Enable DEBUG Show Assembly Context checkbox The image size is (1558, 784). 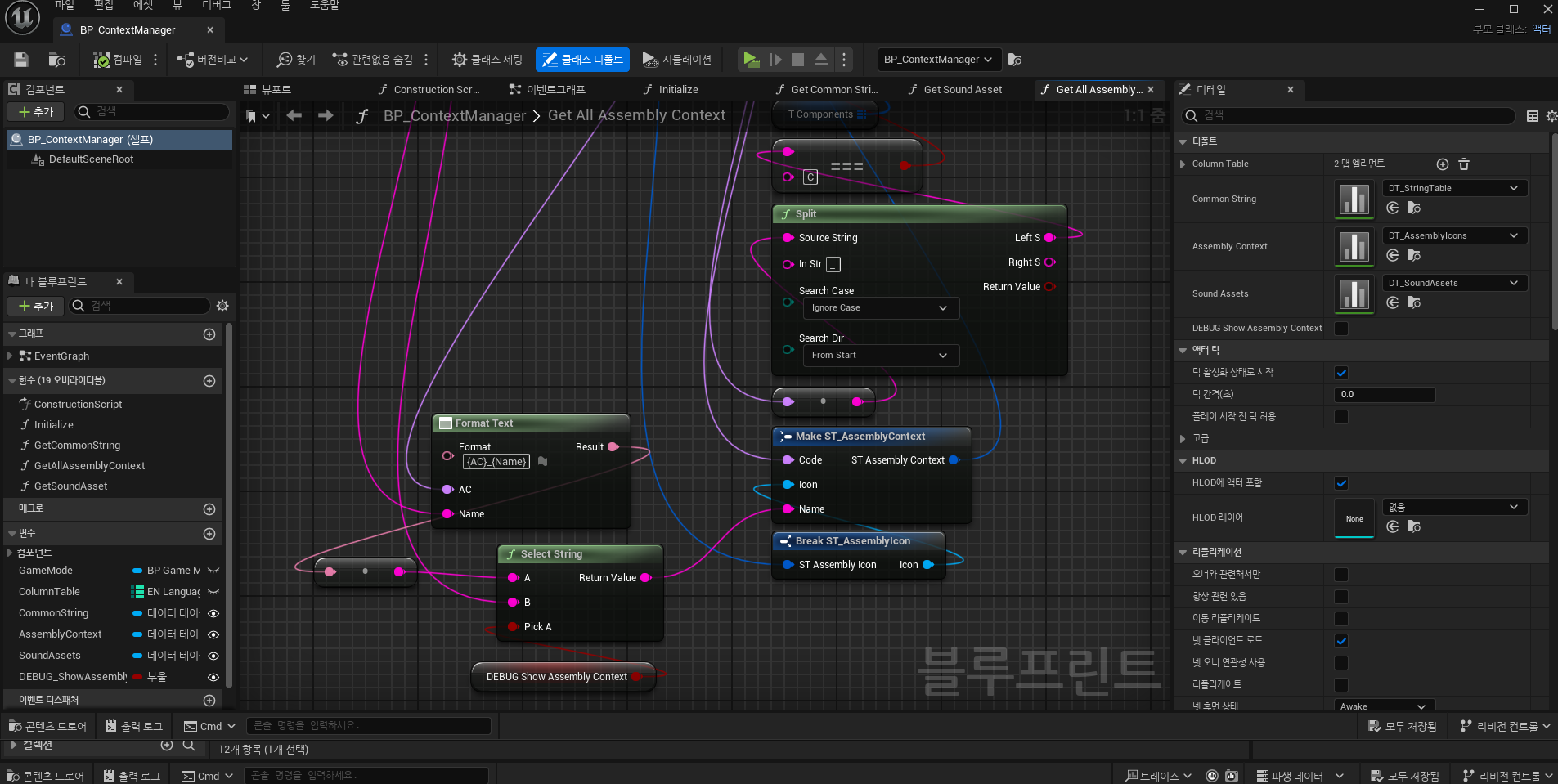point(1341,329)
